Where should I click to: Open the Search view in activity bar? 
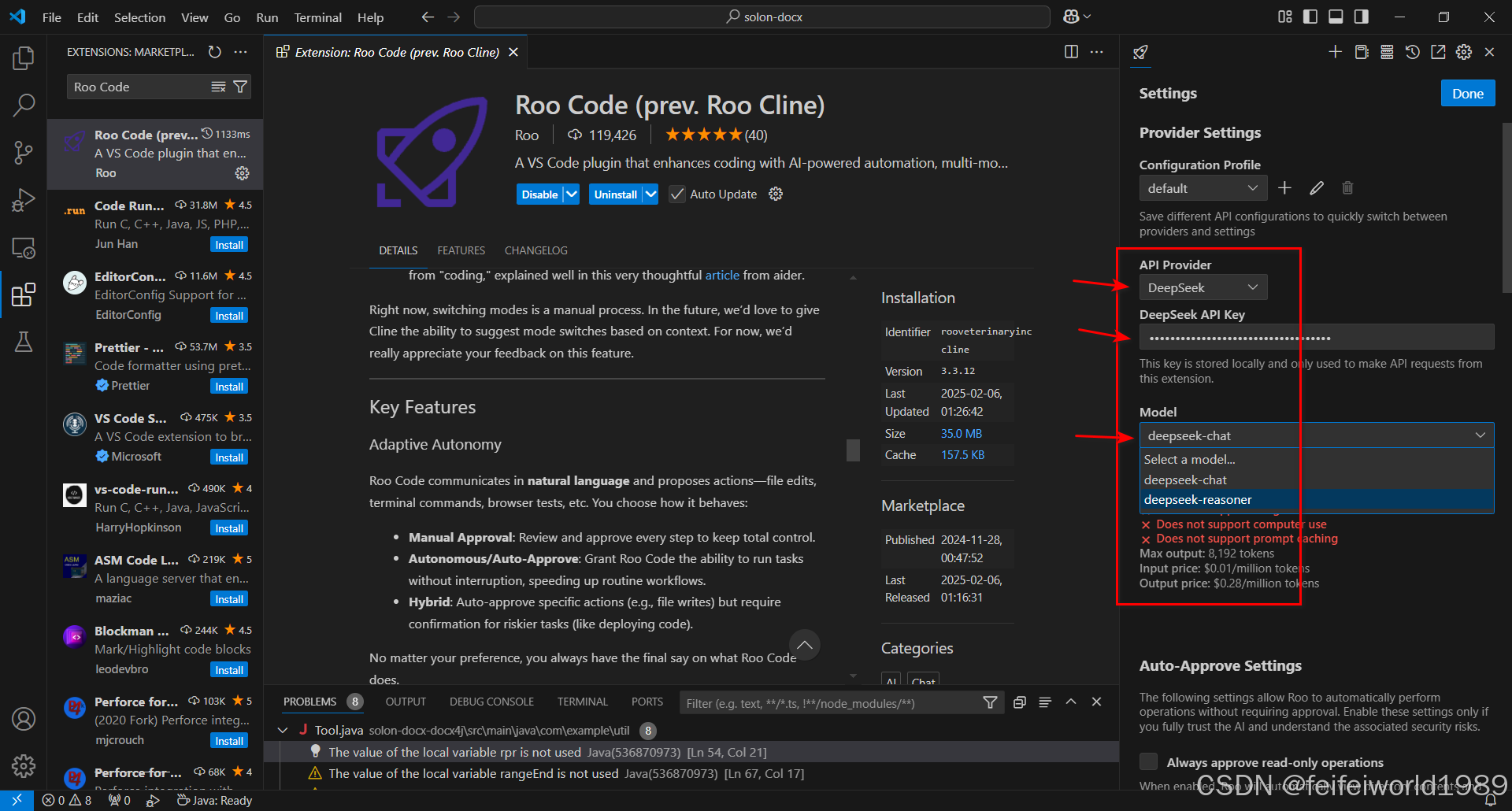[x=24, y=105]
